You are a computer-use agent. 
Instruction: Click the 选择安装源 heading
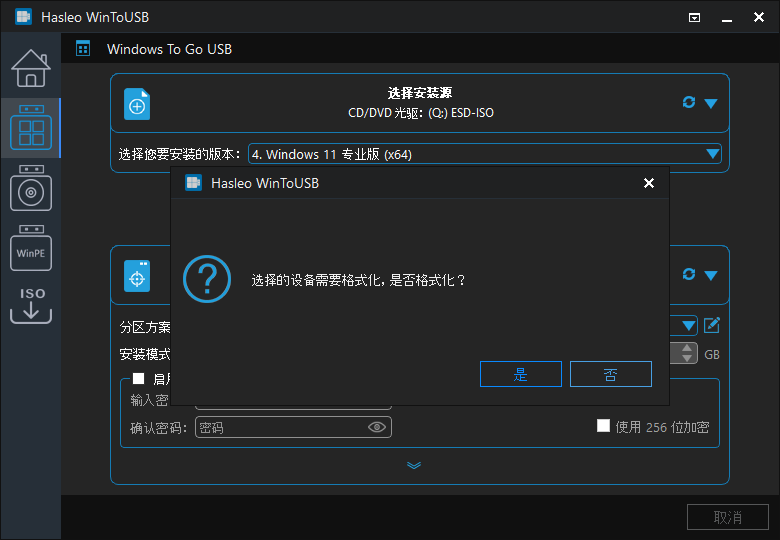click(x=420, y=93)
